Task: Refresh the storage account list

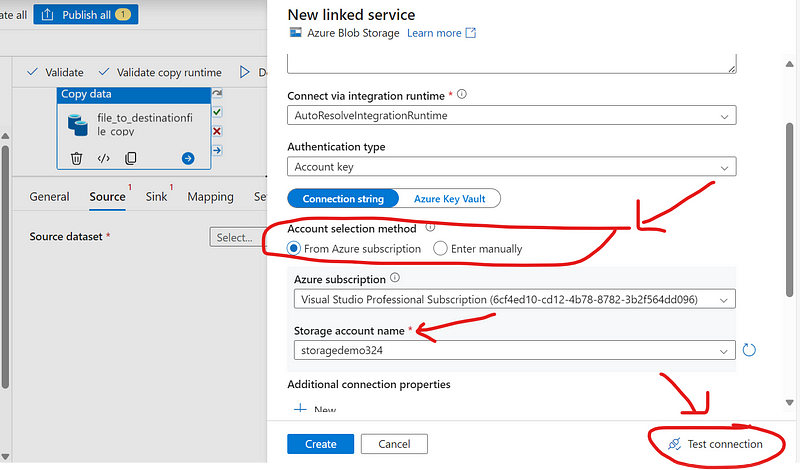Action: (x=748, y=350)
